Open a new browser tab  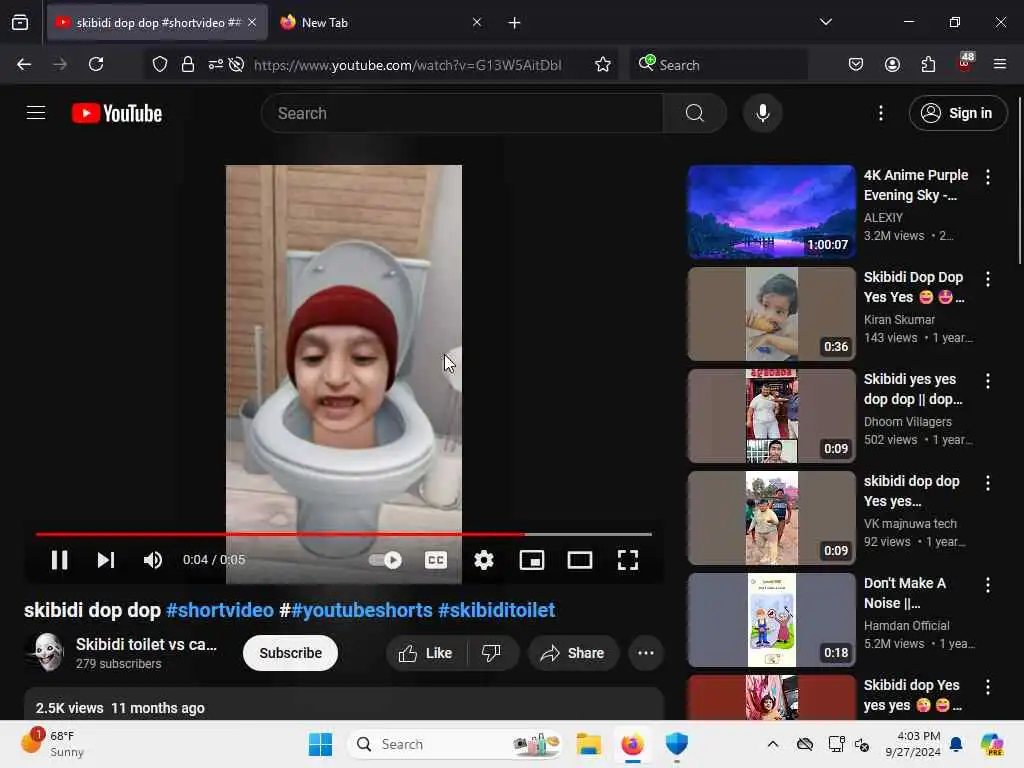pos(514,23)
